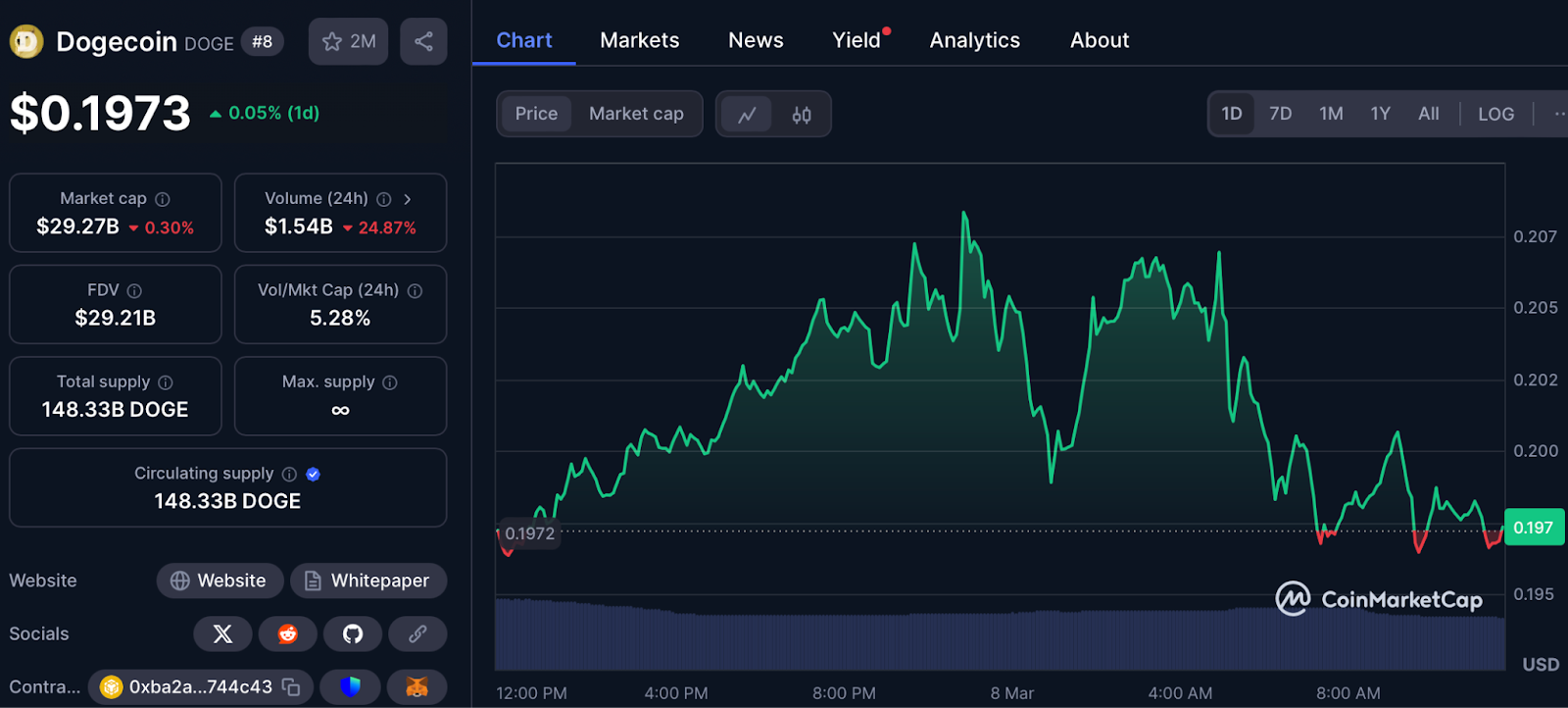This screenshot has width=1568, height=708.
Task: Open the share icon button
Action: click(423, 41)
